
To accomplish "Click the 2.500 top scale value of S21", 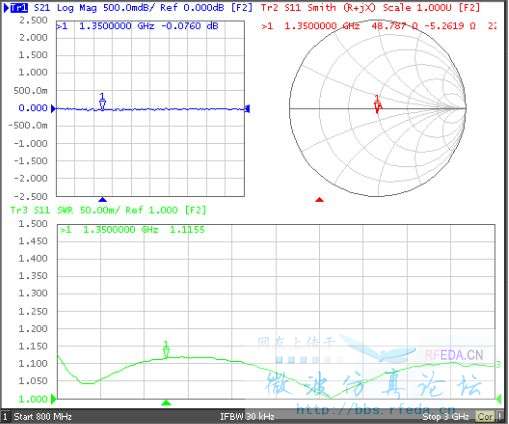I will (33, 20).
